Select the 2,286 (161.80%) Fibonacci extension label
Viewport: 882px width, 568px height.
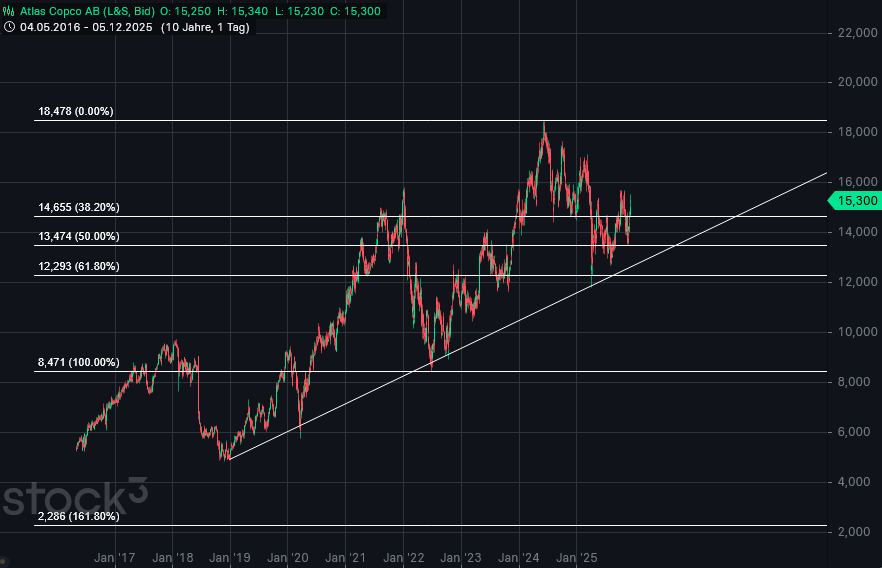pyautogui.click(x=78, y=517)
